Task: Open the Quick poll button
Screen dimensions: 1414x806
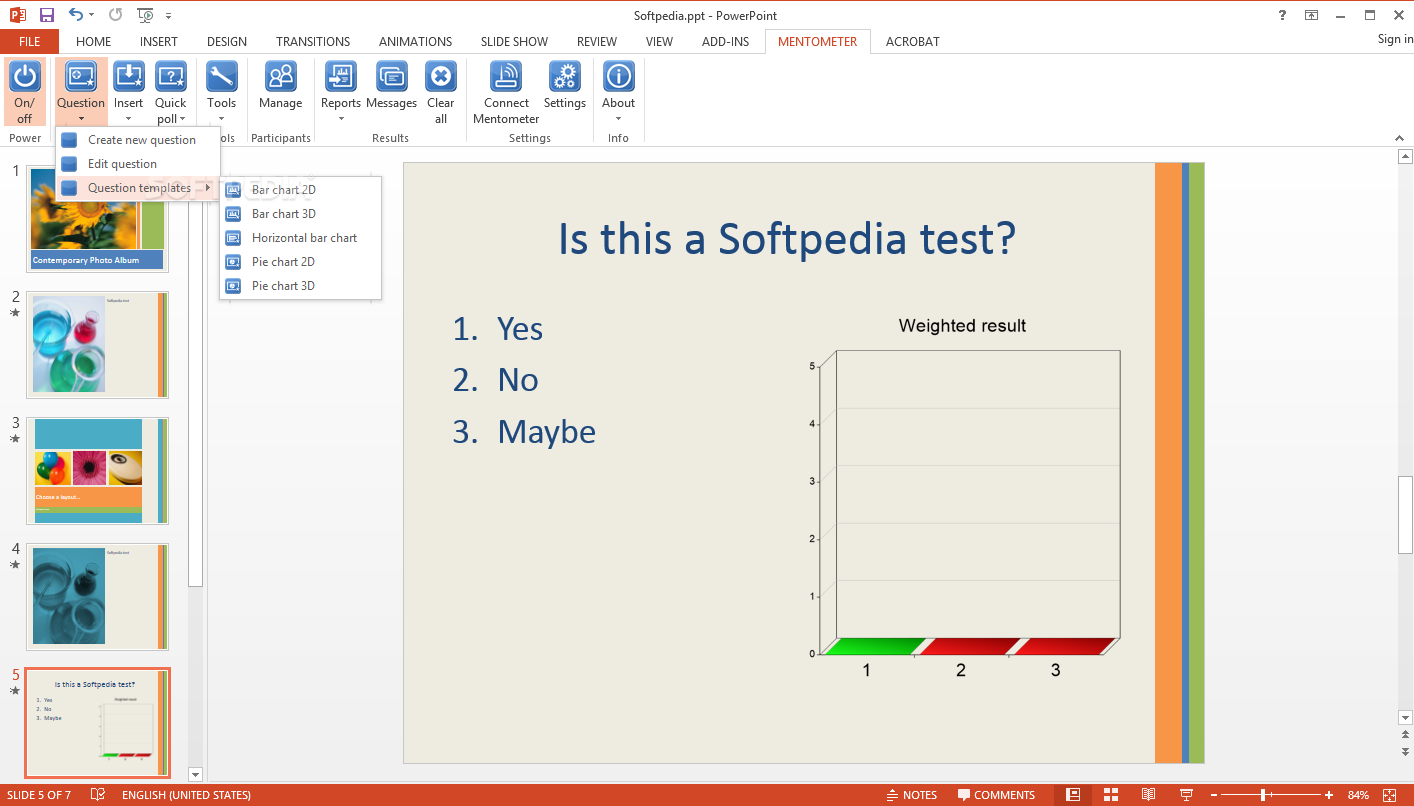Action: pos(171,92)
